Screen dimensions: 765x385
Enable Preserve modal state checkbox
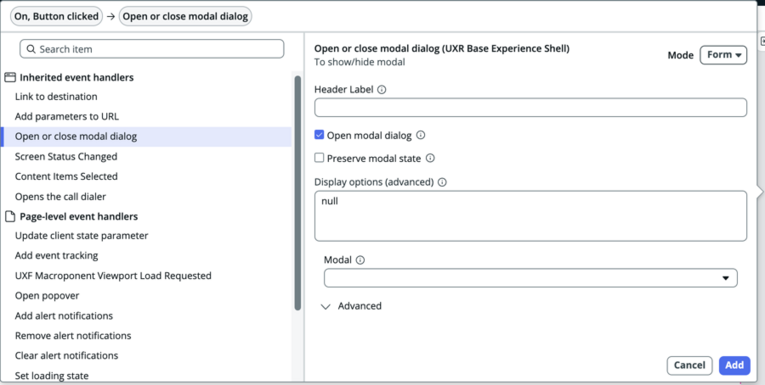(319, 158)
